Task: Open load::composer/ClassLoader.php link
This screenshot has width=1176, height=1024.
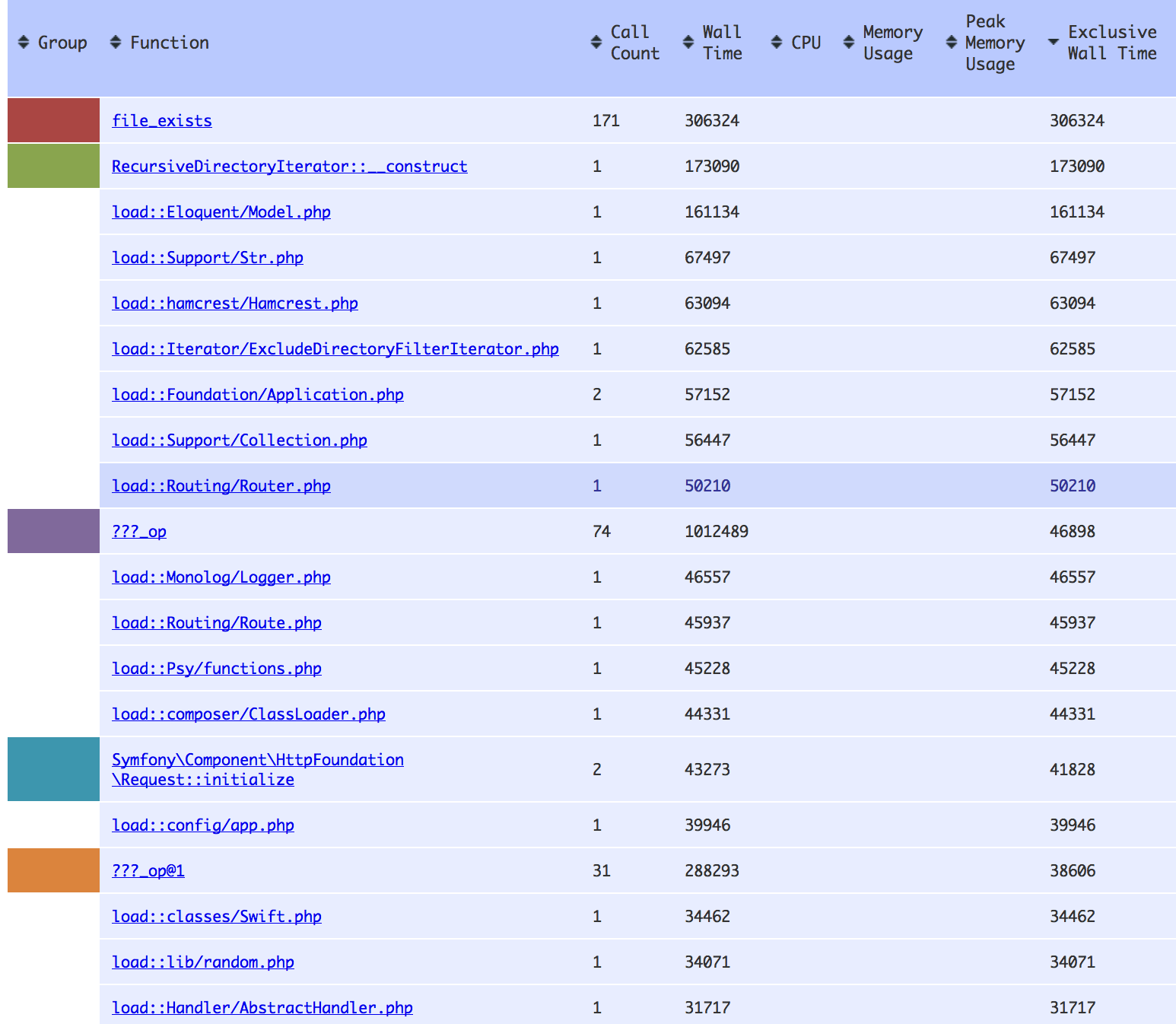Action: 248,714
